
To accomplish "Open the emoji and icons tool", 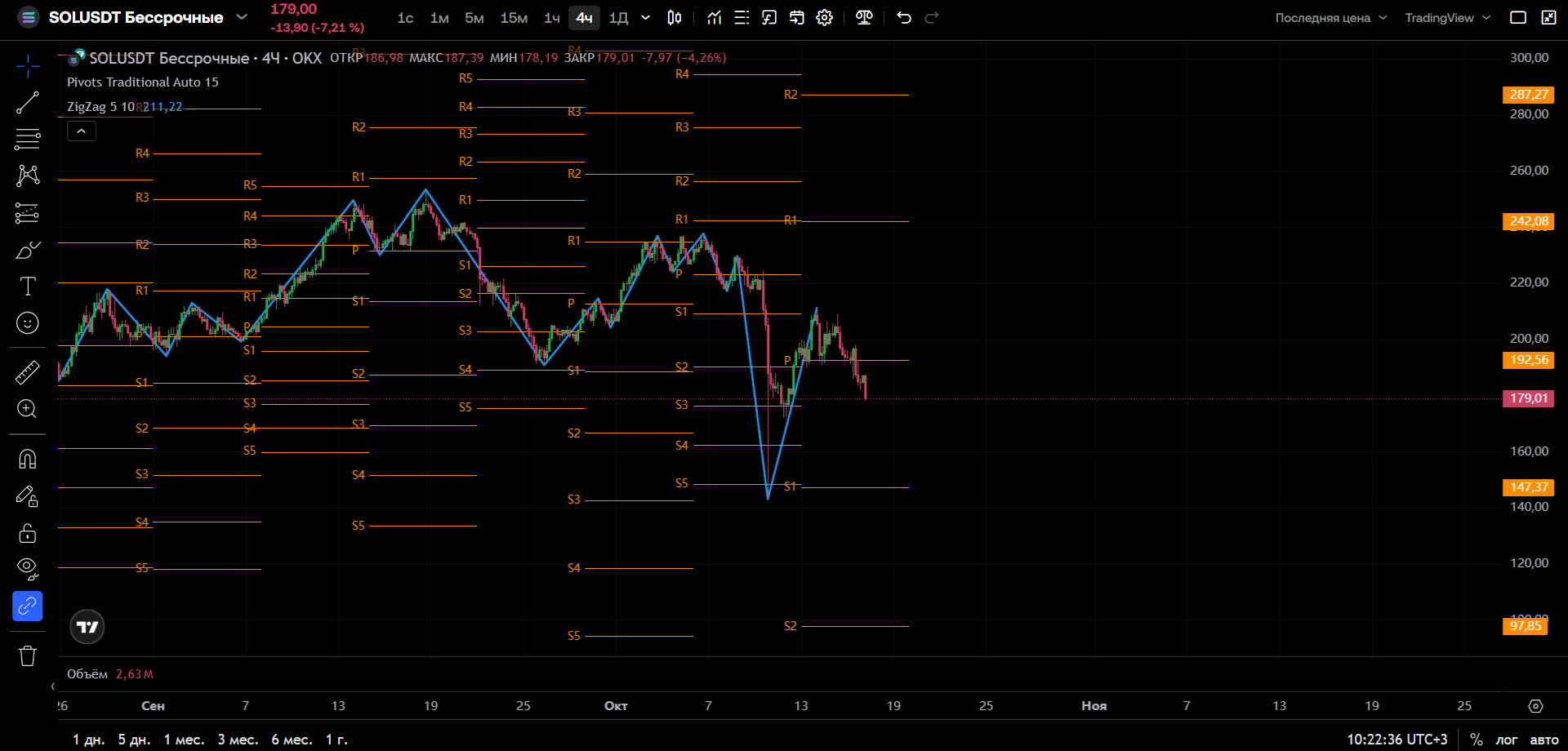I will [x=27, y=323].
